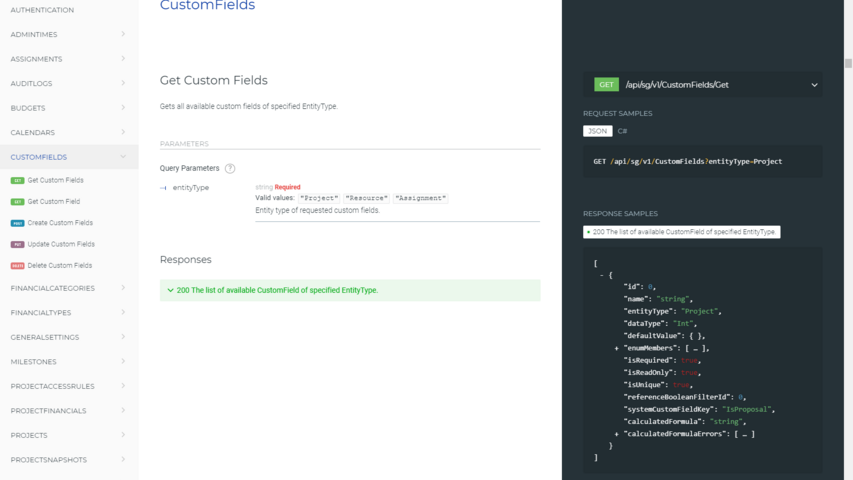This screenshot has width=853, height=480.
Task: Switch to the C# request sample tab
Action: [x=622, y=131]
